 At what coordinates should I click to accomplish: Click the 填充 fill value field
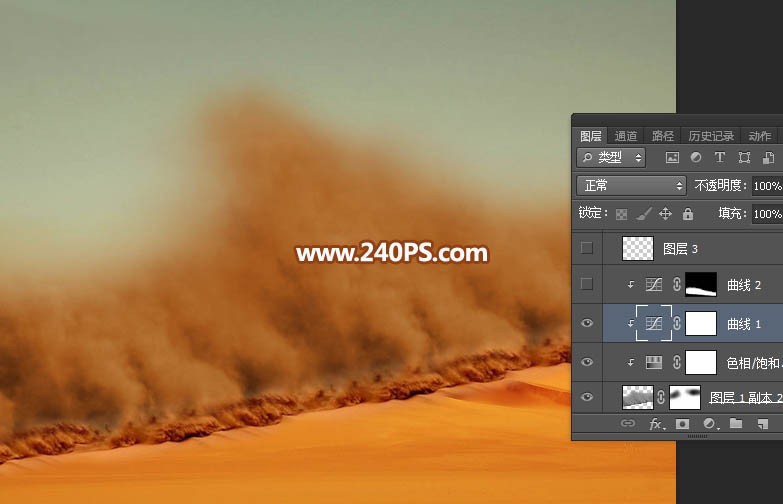tap(768, 214)
